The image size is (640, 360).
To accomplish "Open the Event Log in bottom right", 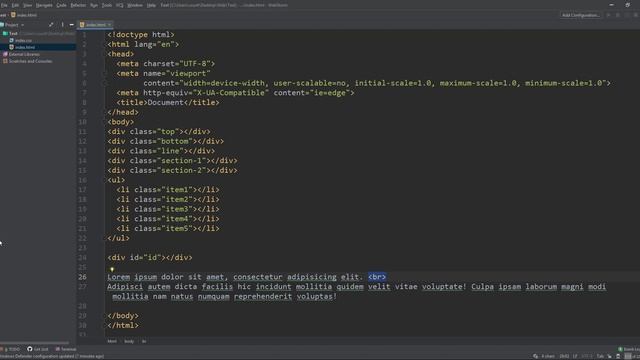I will [x=629, y=349].
